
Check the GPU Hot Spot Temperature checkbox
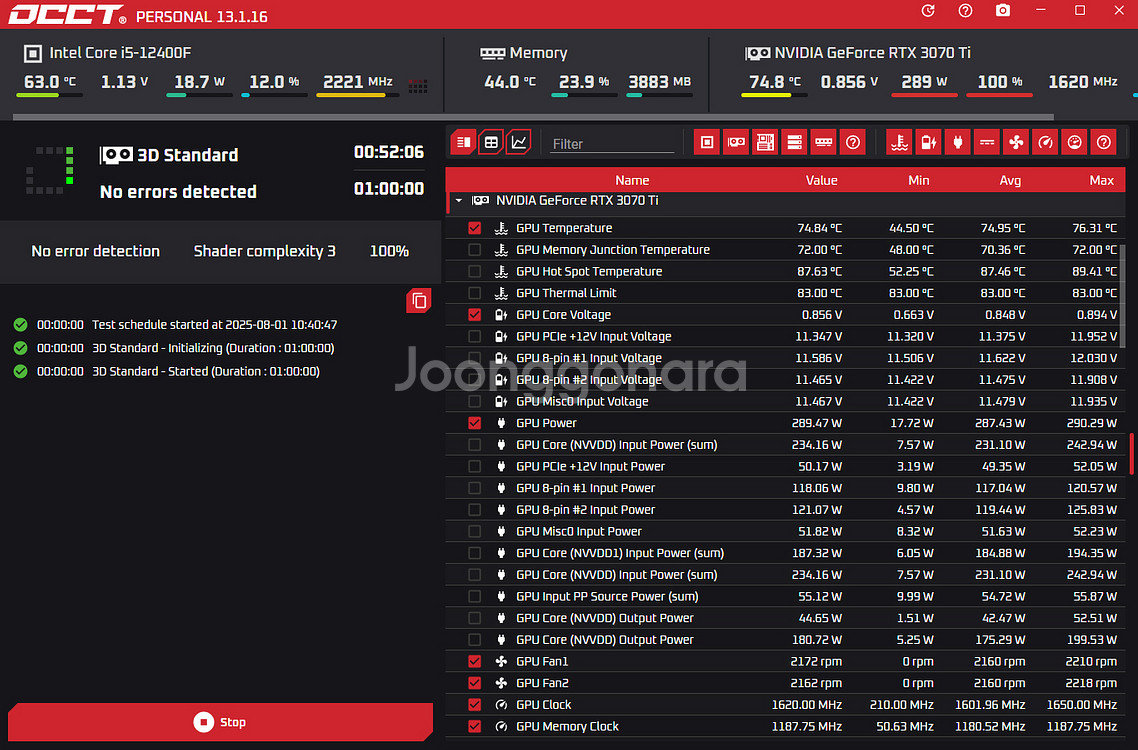pos(475,272)
